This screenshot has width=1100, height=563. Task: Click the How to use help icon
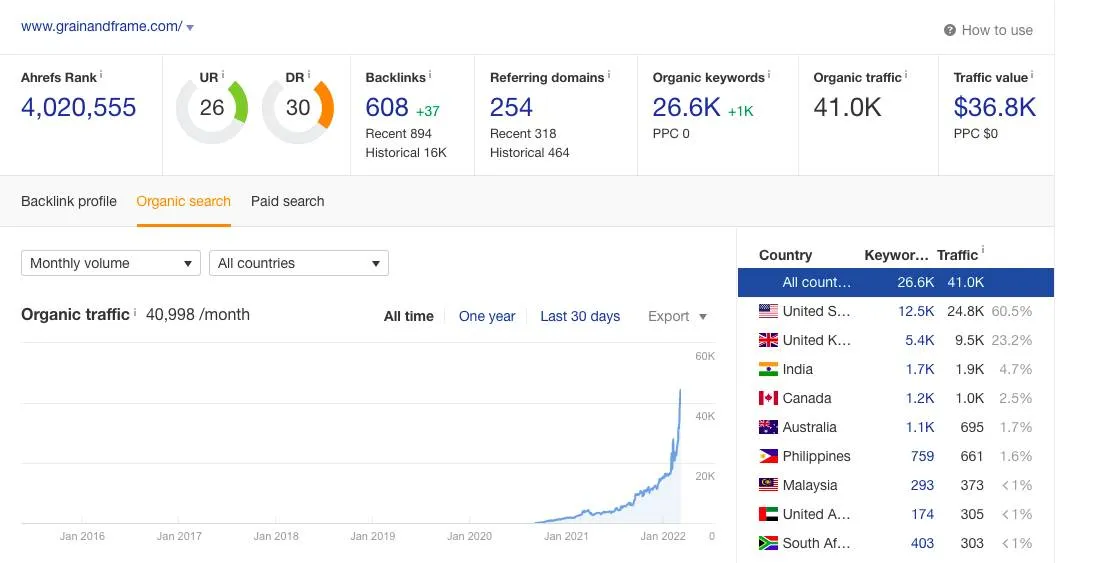[x=950, y=30]
